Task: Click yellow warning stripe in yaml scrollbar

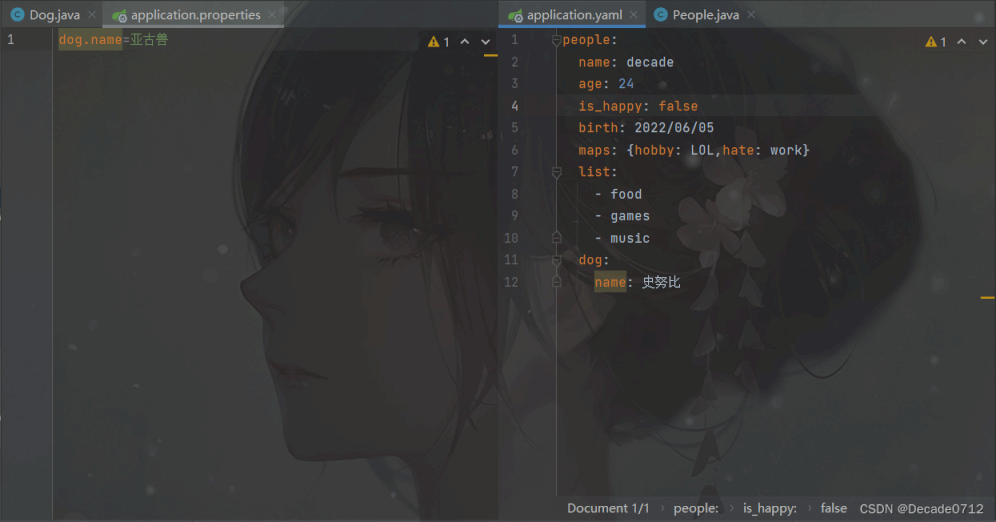Action: click(x=987, y=298)
